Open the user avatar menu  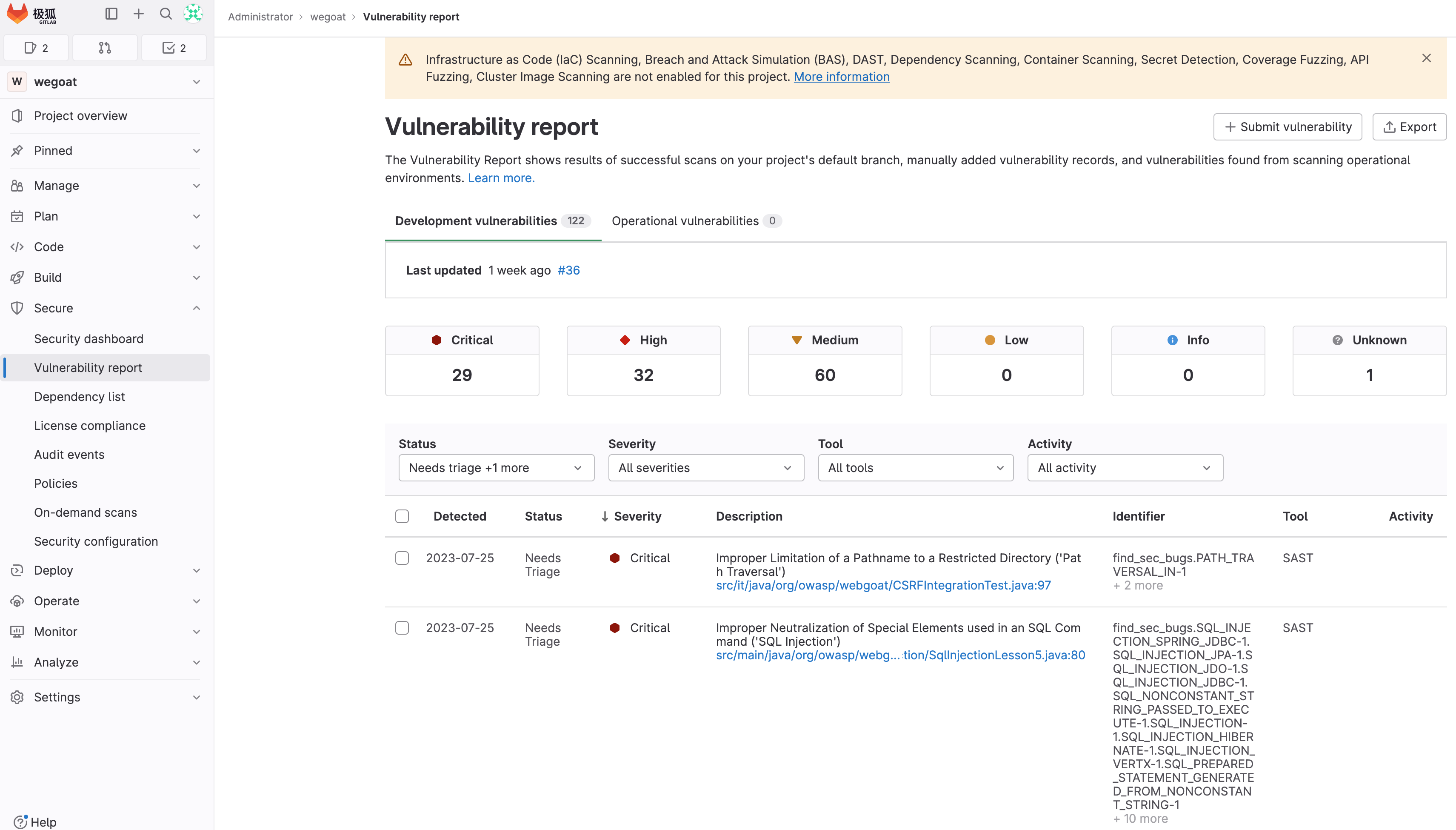tap(193, 14)
